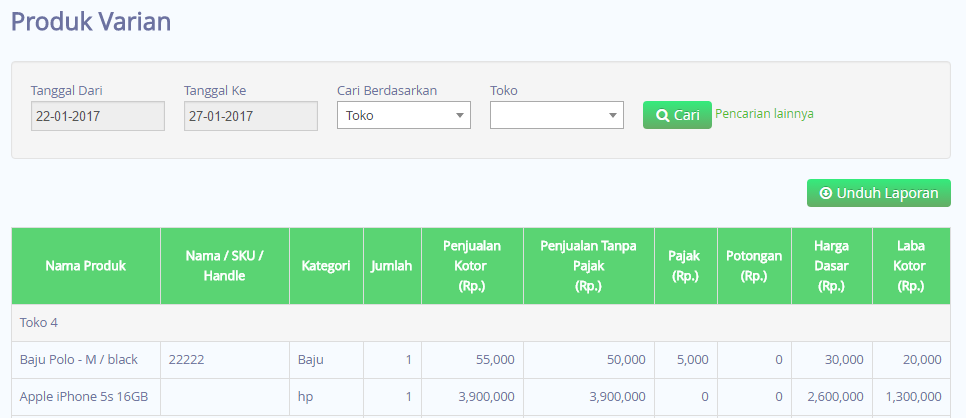Click the Nama / SKU / Handle header
Screen dimensions: 966x418
[225, 266]
